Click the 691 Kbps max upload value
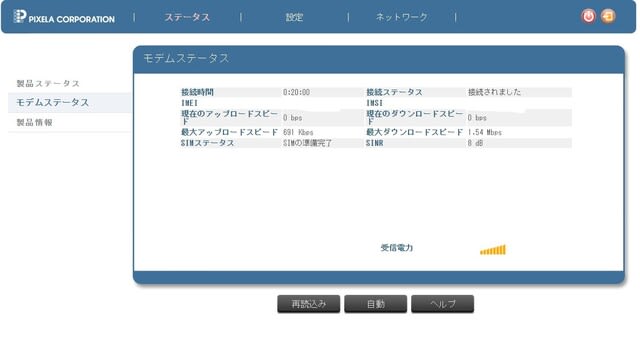The image size is (640, 364). (x=298, y=132)
